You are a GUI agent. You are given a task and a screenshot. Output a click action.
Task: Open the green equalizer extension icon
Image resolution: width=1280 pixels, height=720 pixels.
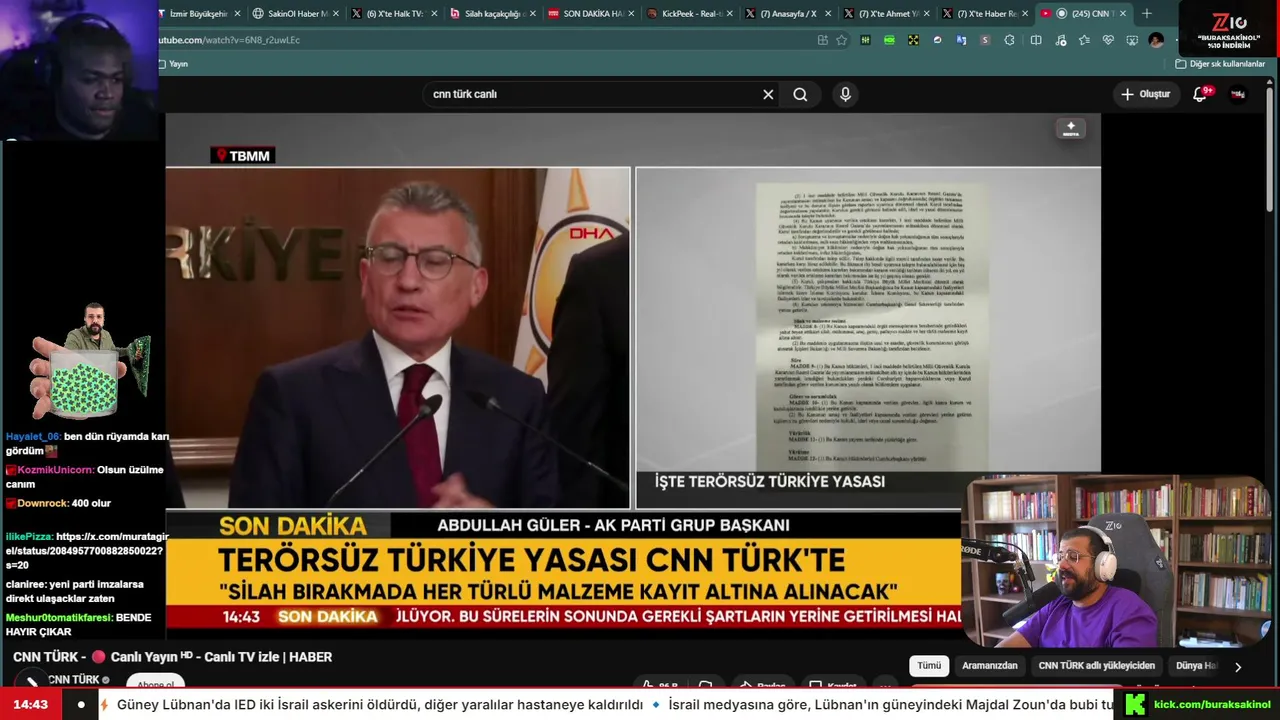click(865, 40)
